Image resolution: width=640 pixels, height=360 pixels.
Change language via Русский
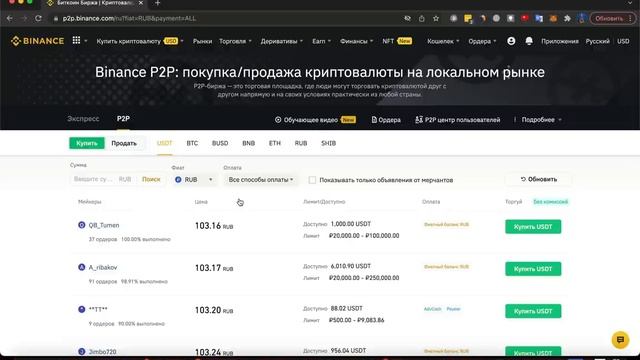[x=598, y=41]
